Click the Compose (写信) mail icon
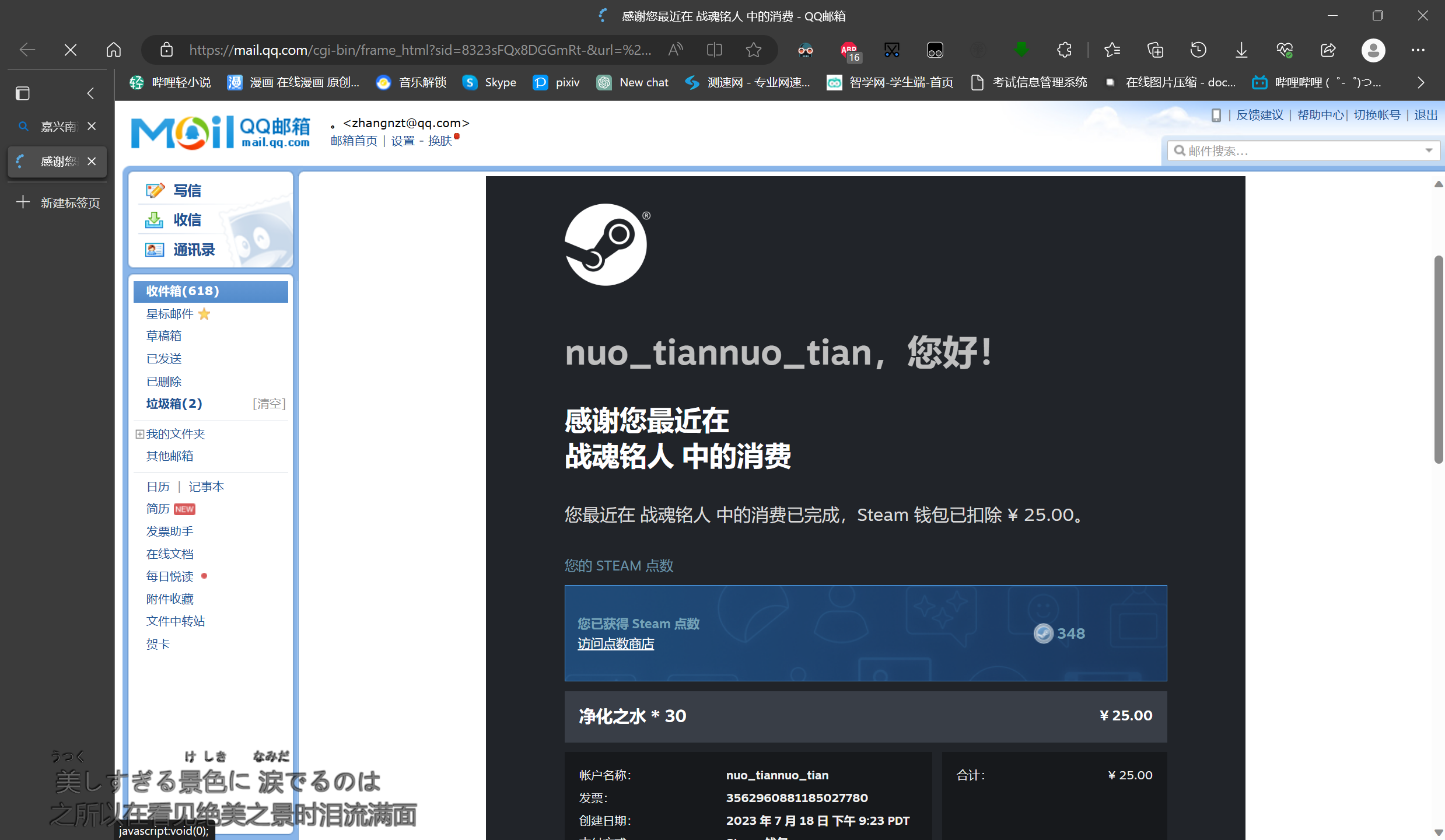1445x840 pixels. 155,191
